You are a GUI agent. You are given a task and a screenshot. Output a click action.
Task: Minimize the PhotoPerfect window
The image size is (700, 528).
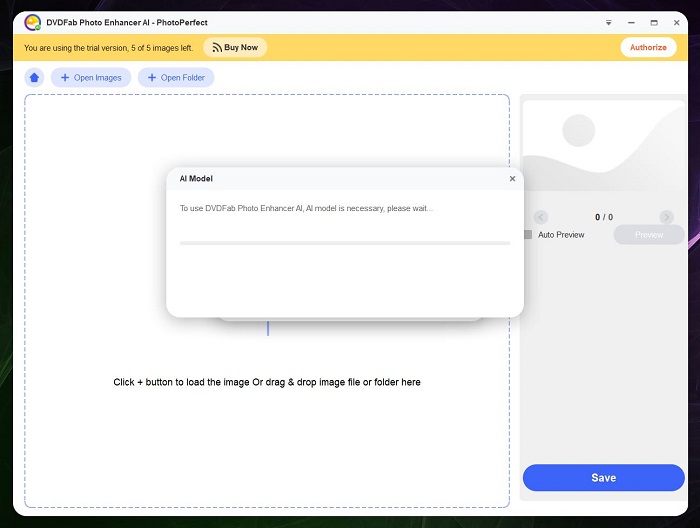631,22
